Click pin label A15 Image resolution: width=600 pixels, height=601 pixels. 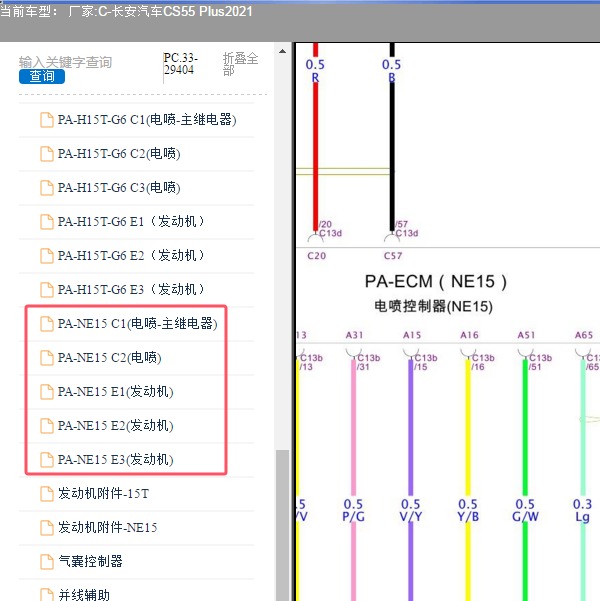(x=412, y=335)
